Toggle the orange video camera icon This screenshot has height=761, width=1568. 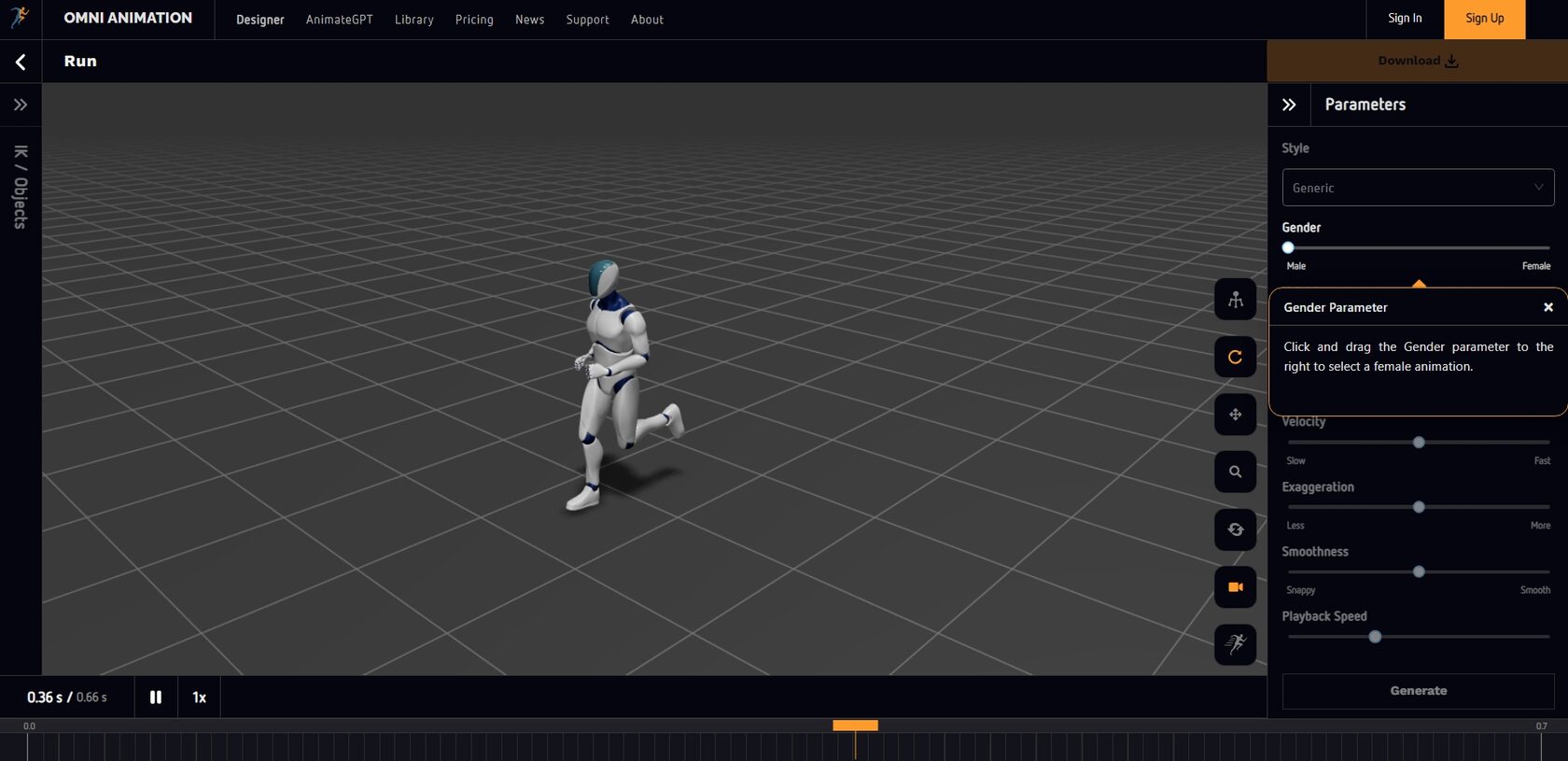click(1235, 586)
